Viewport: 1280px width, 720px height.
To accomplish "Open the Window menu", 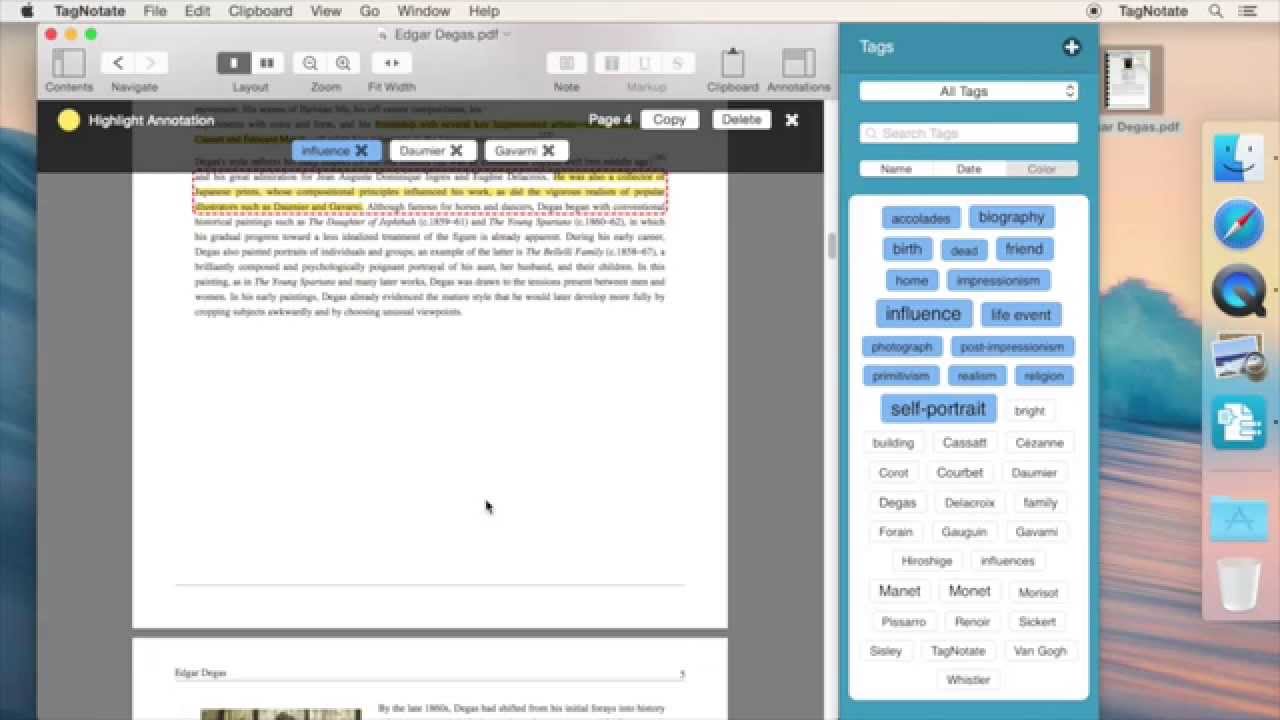I will [423, 11].
